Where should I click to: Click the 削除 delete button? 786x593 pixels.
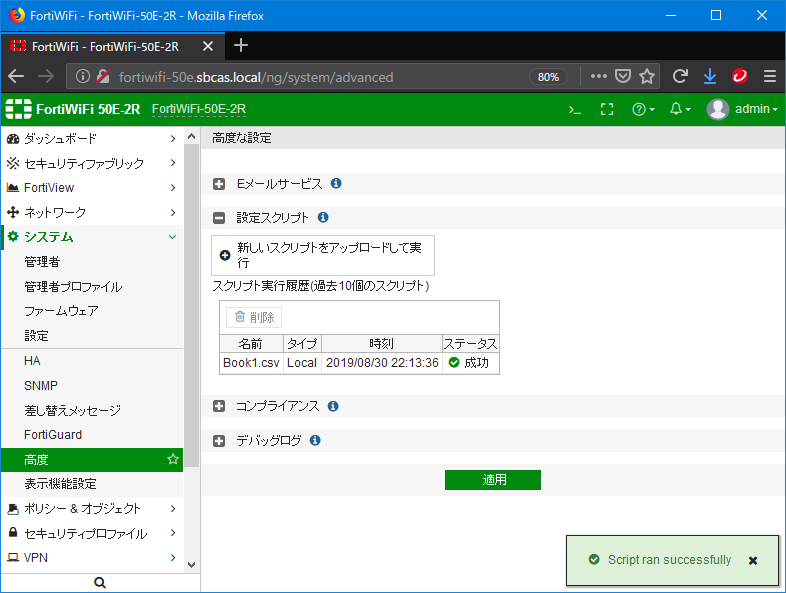[254, 317]
